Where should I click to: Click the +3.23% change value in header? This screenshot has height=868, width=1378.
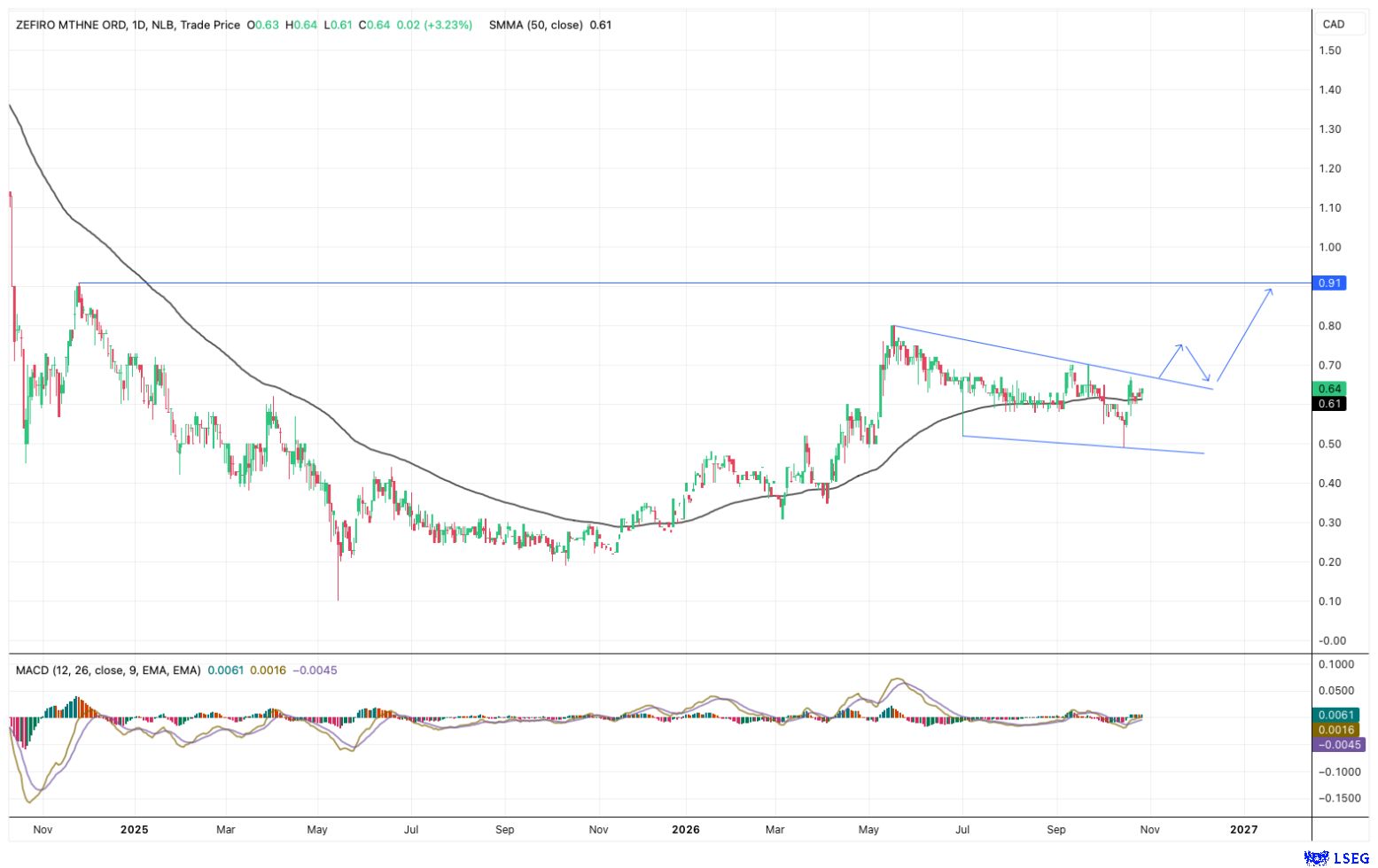coord(448,25)
